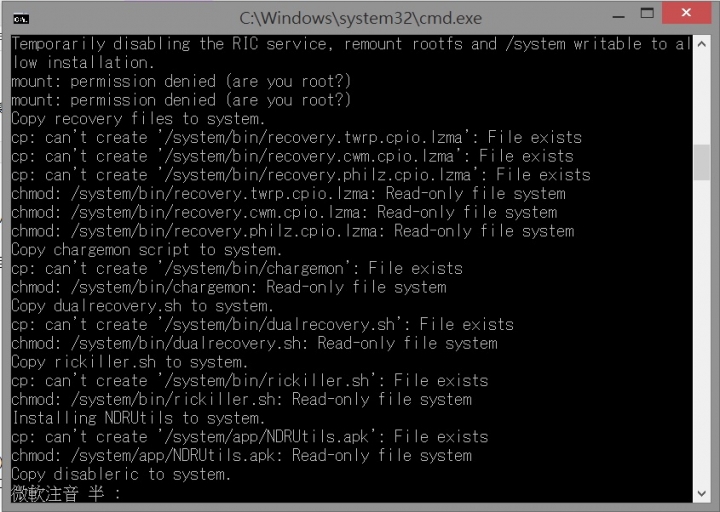Click the 'Copy recovery files to system.' line
The image size is (720, 512).
[138, 119]
